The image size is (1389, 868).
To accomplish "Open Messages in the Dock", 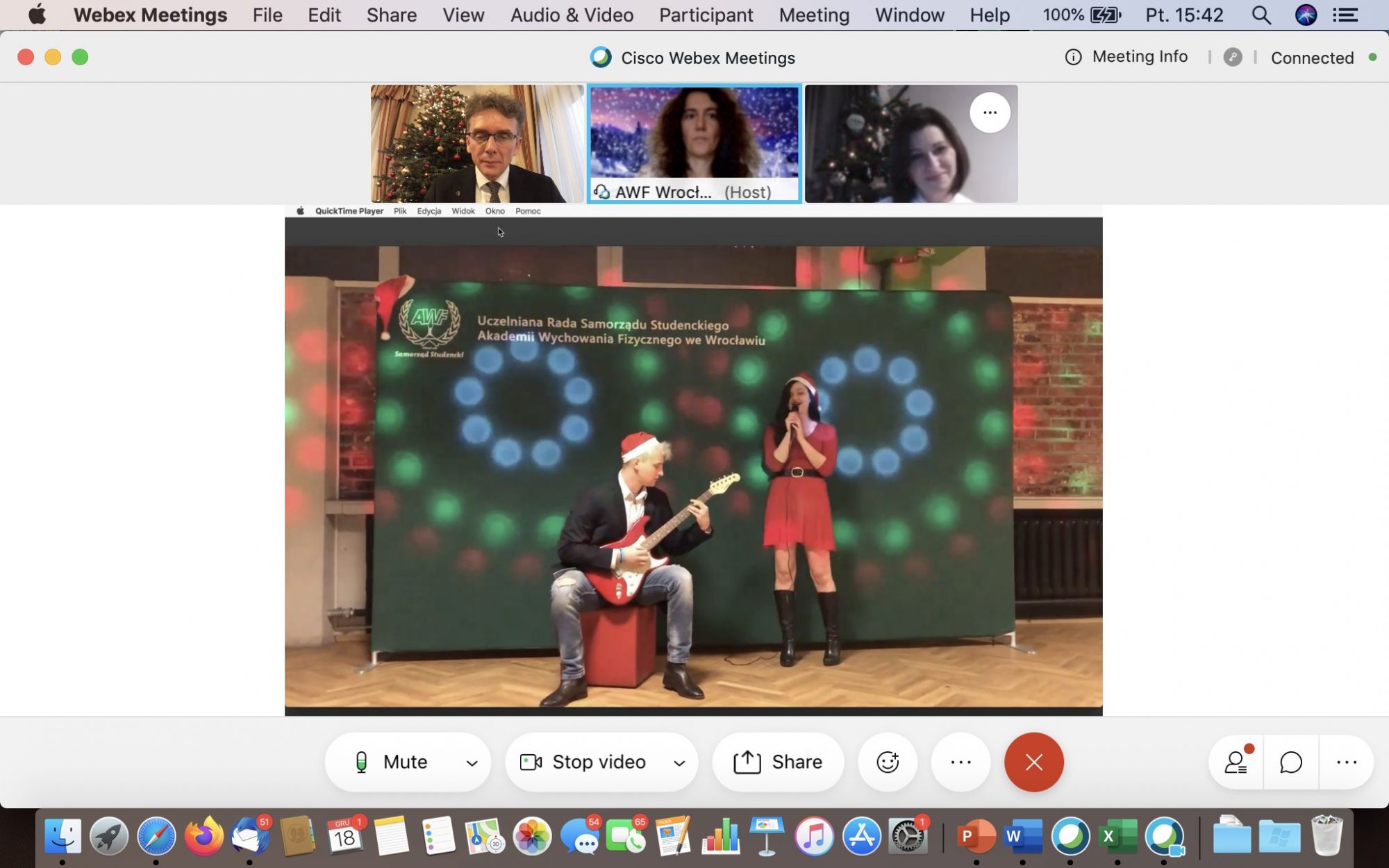I will click(x=579, y=835).
